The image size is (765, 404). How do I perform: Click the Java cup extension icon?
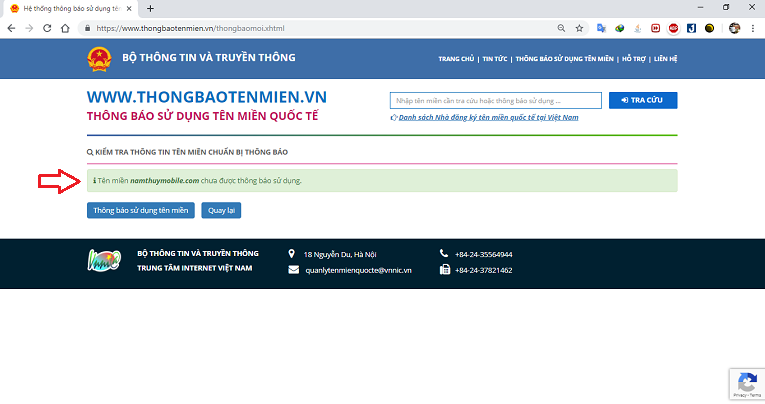coord(638,28)
